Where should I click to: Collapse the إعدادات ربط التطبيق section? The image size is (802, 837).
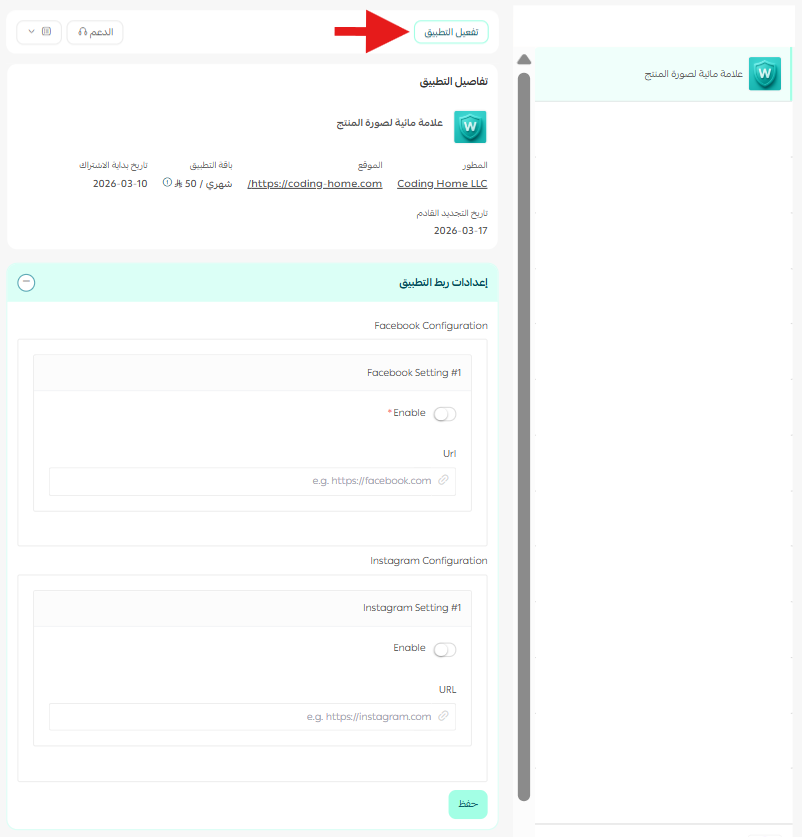pyautogui.click(x=27, y=282)
